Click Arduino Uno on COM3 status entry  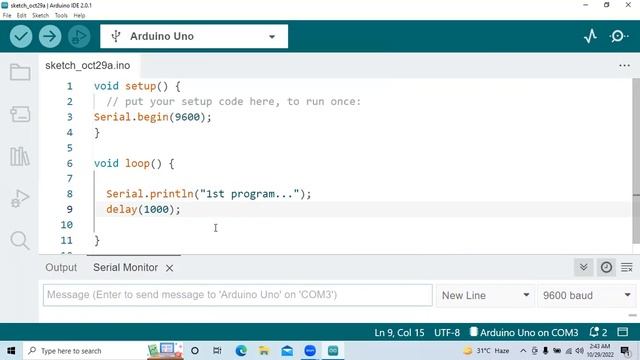[524, 333]
